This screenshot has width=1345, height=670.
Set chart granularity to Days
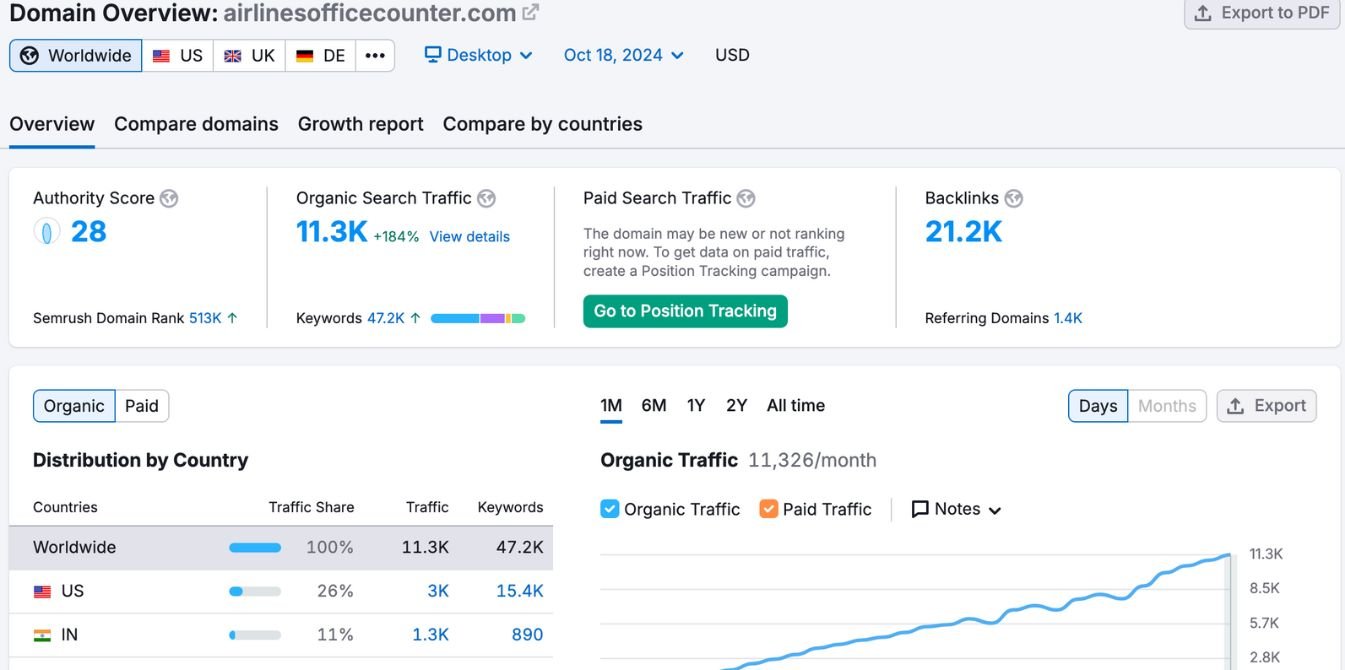(1098, 406)
